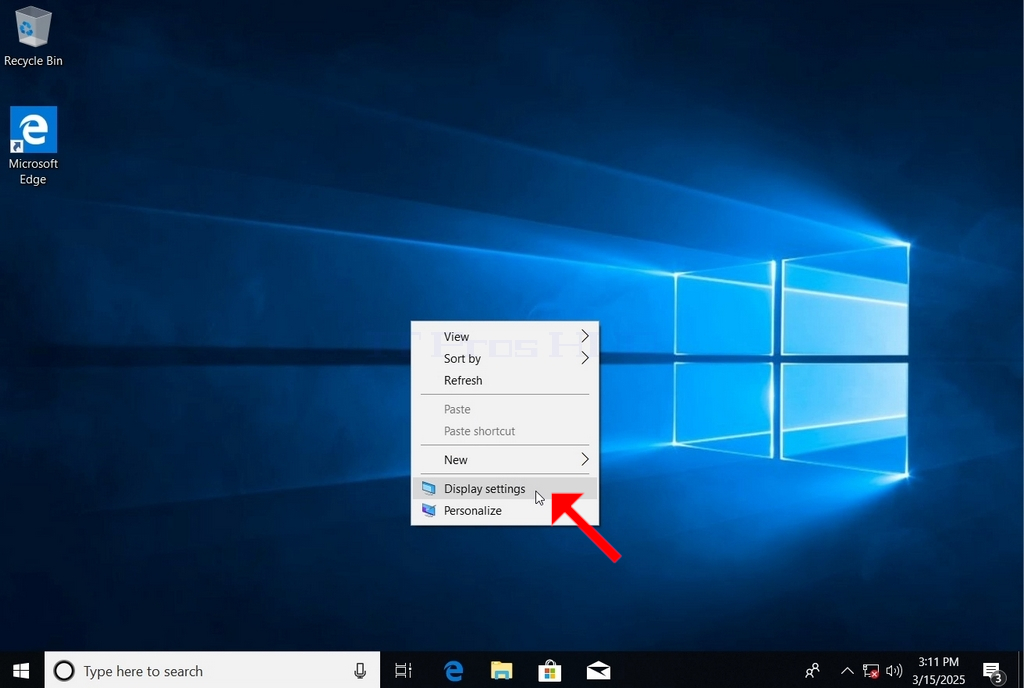Open the Windows Start menu
1024x688 pixels.
(x=21, y=670)
